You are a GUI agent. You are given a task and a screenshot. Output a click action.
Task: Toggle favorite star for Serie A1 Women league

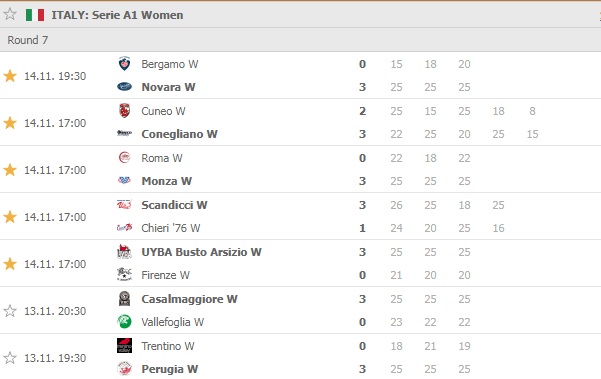[10, 15]
